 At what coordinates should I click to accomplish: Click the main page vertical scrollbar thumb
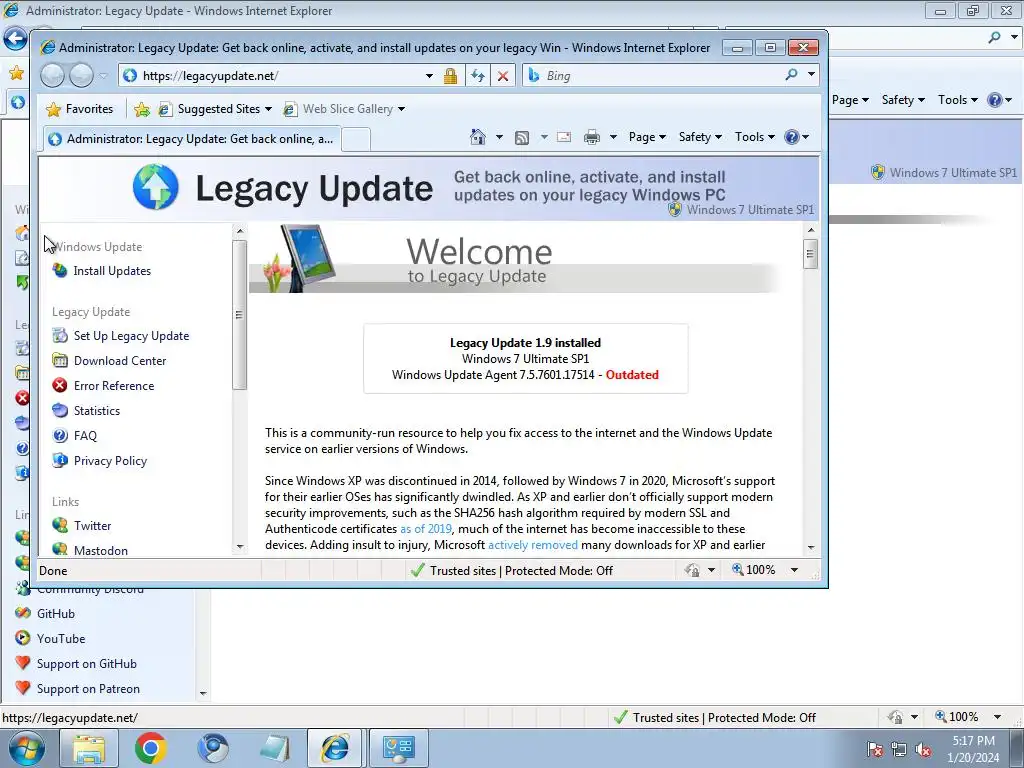point(810,253)
